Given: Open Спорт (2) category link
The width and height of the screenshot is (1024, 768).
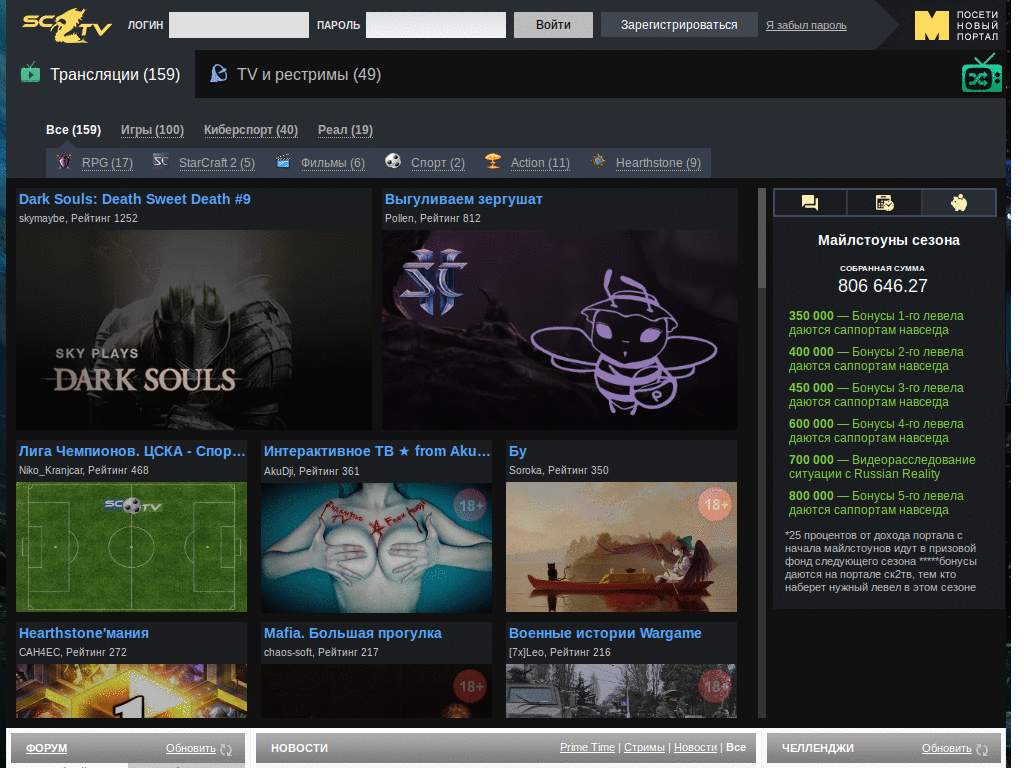Looking at the screenshot, I should 438,163.
